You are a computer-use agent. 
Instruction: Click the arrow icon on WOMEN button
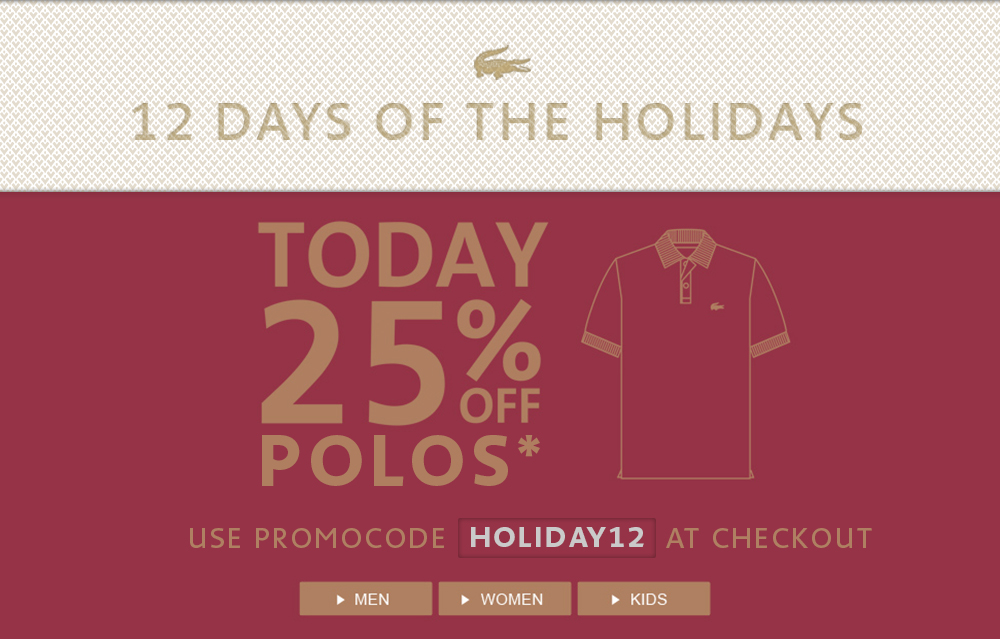(466, 600)
